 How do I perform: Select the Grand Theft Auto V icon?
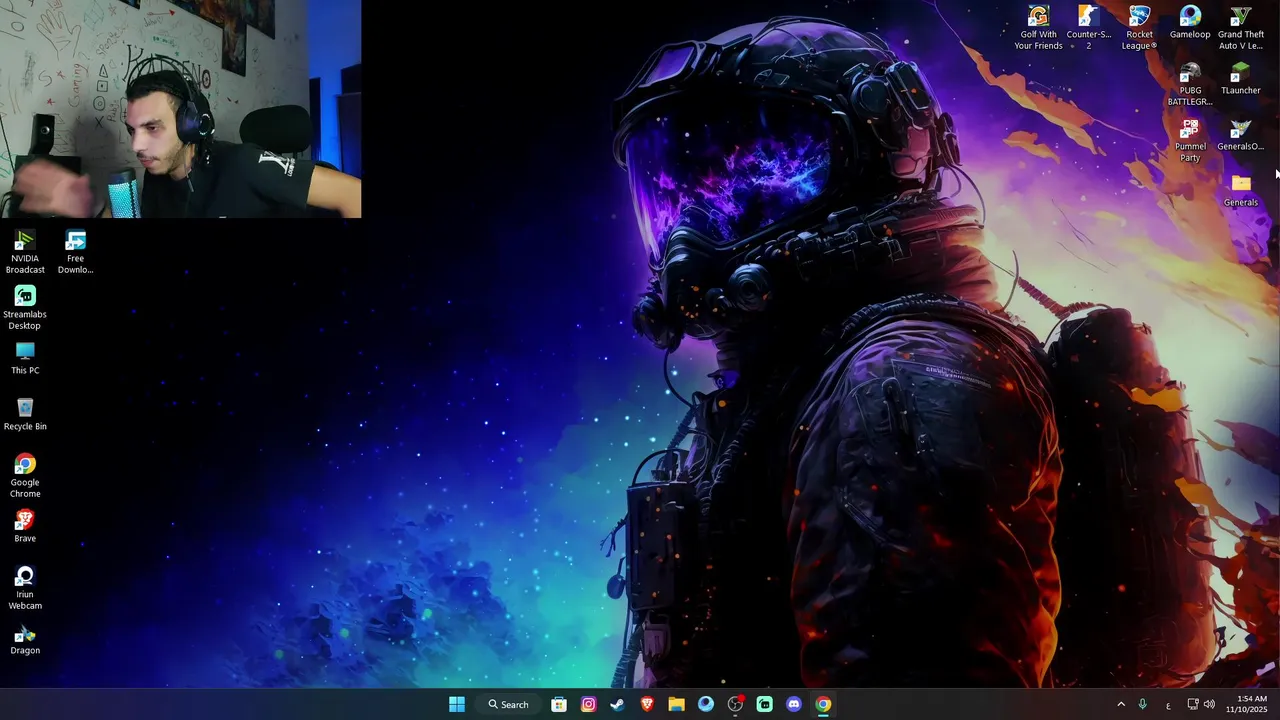(x=1240, y=28)
